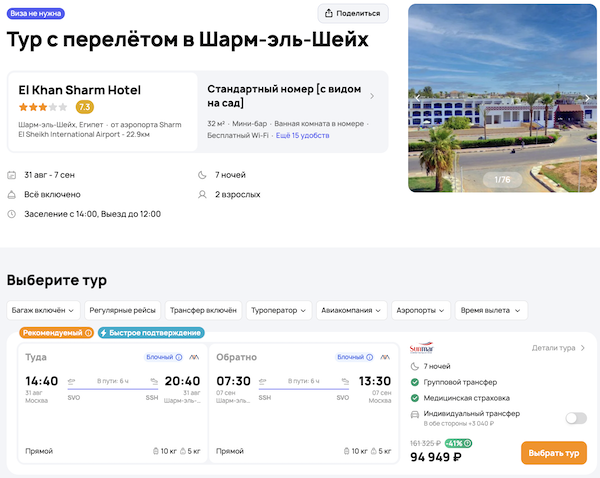Open the Ещё 15 удобств link
The height and width of the screenshot is (478, 600).
pos(303,134)
